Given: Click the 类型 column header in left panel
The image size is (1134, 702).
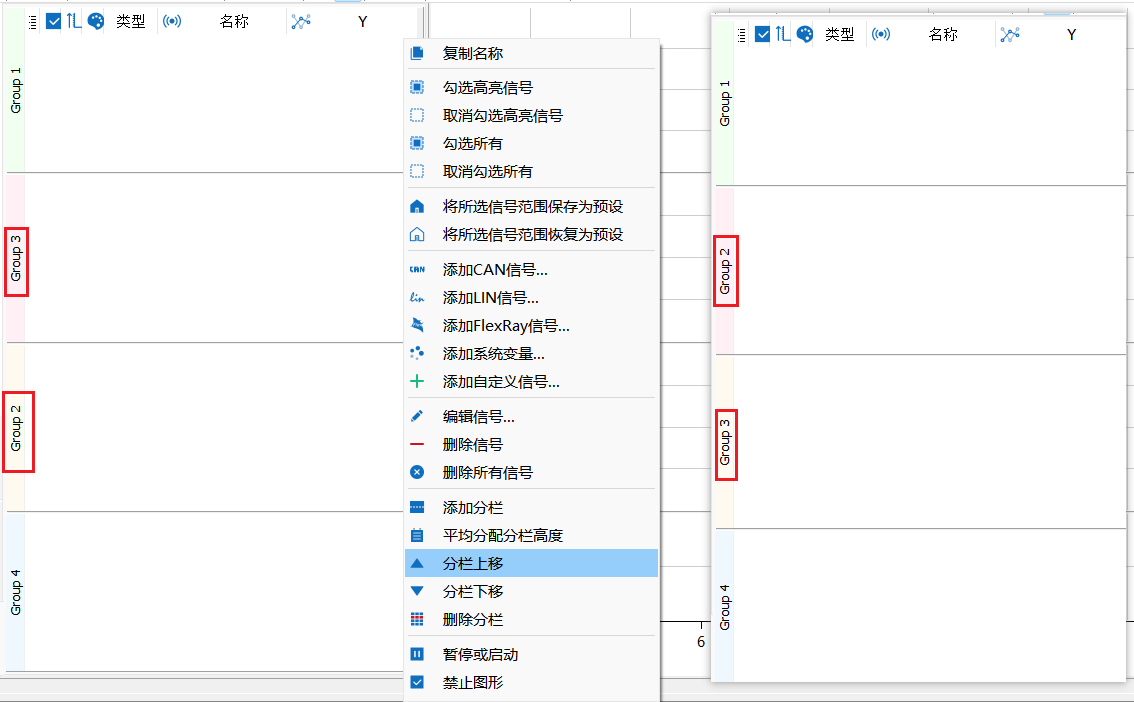Looking at the screenshot, I should point(131,22).
